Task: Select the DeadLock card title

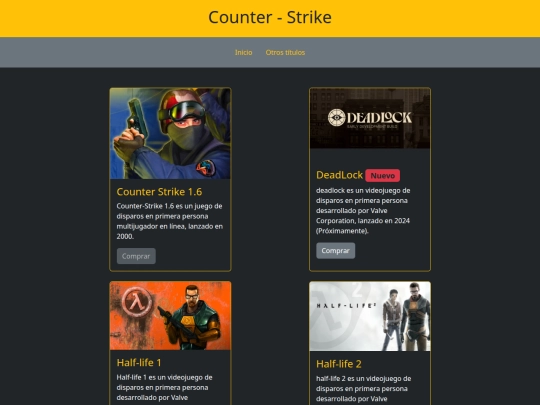Action: (340, 175)
